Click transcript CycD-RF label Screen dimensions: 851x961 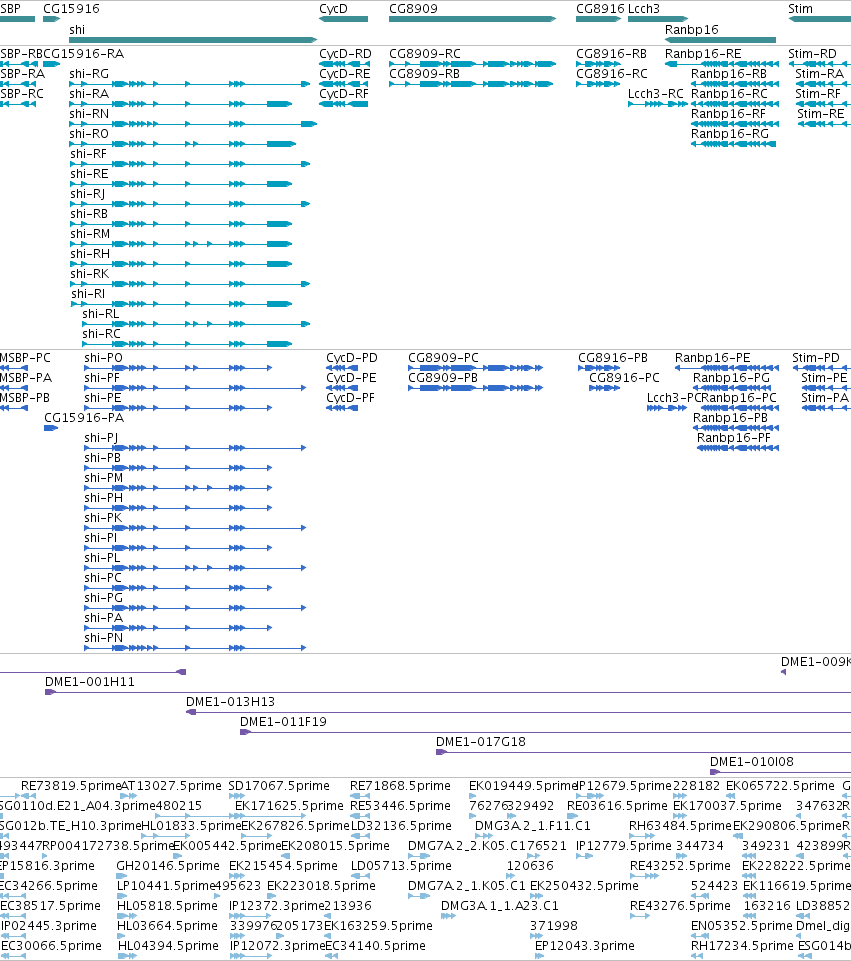(x=344, y=94)
